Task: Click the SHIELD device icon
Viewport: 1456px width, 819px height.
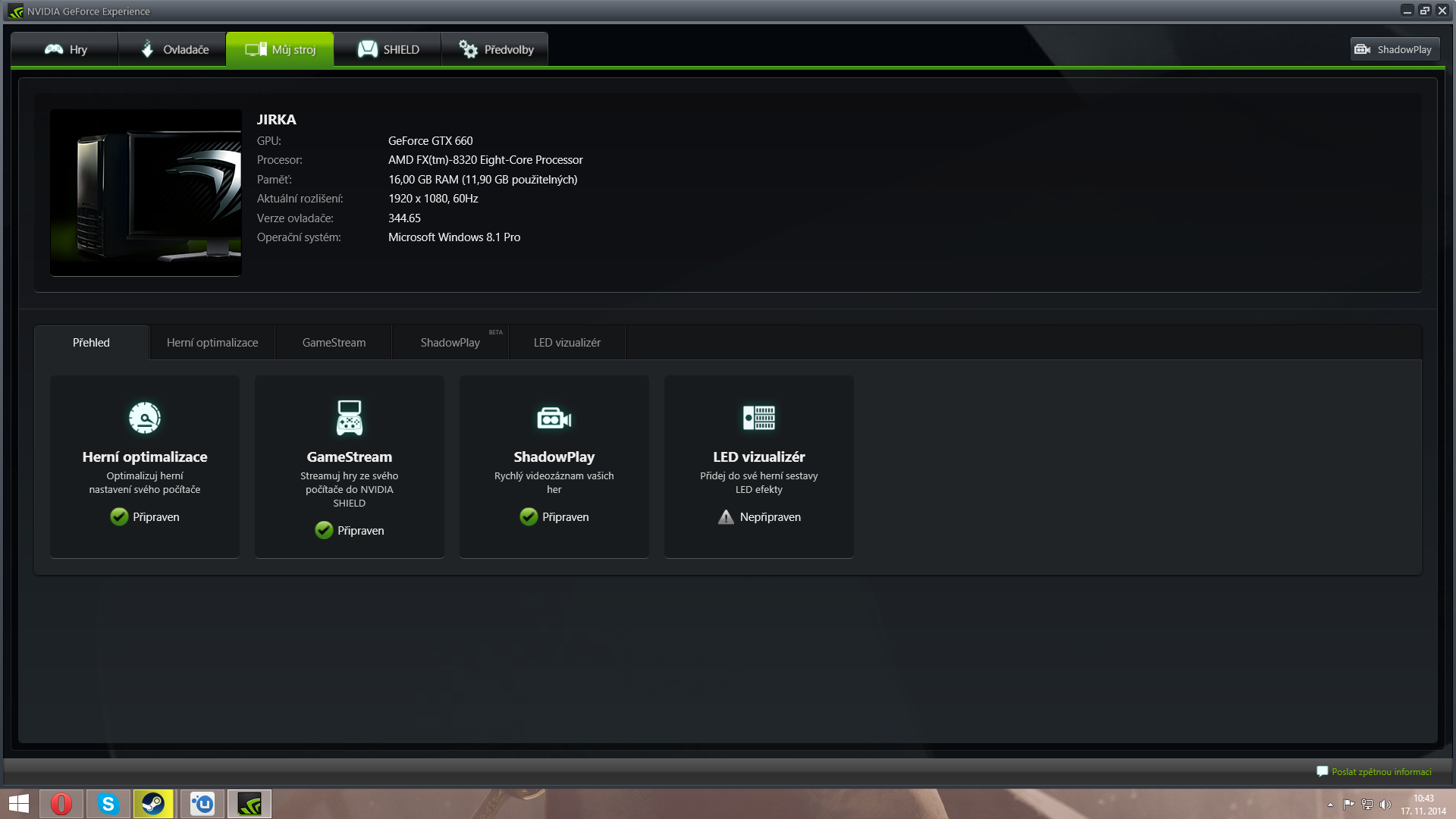Action: [x=368, y=49]
